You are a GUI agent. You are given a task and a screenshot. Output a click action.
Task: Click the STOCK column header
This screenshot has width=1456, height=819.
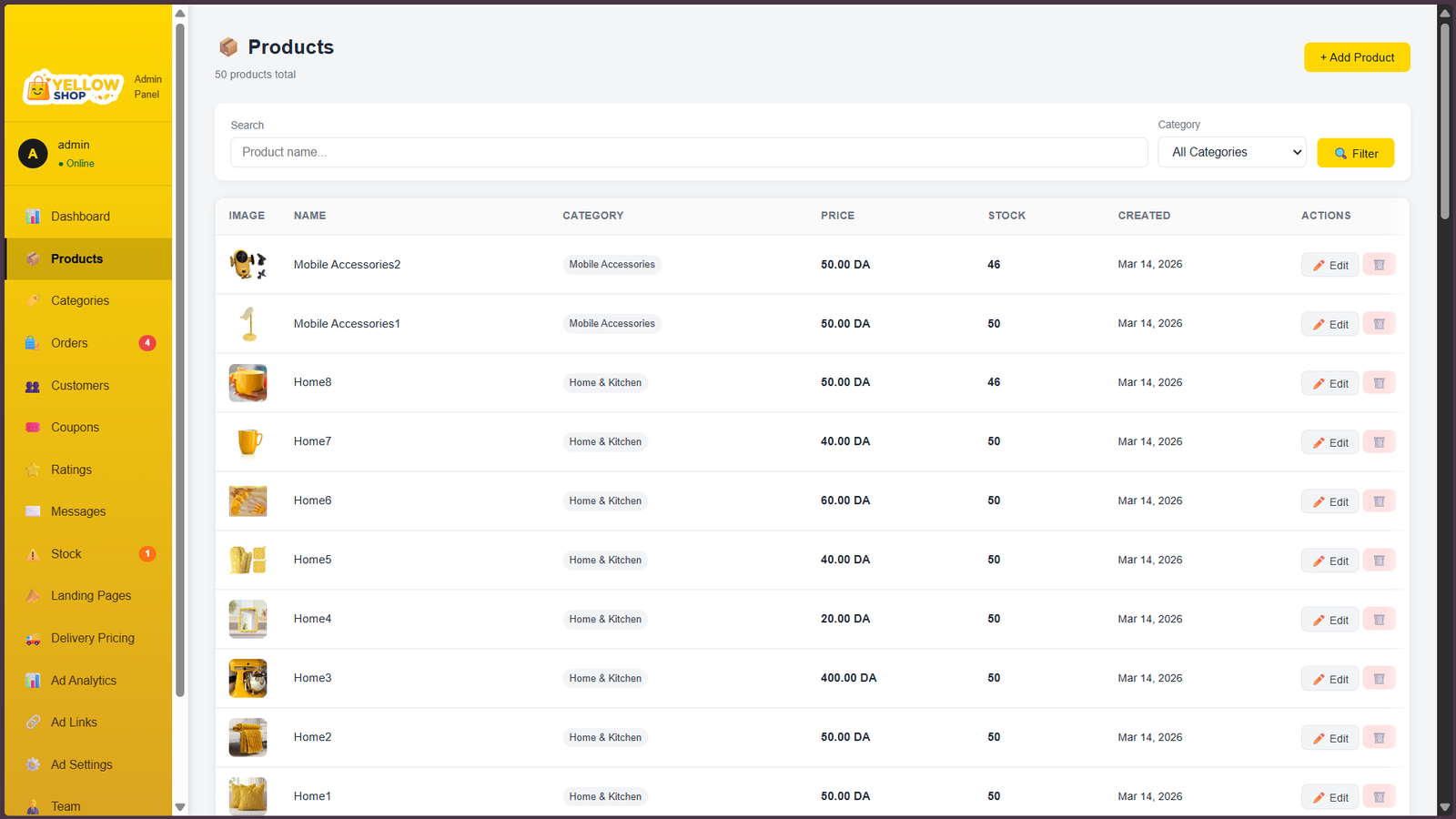(1006, 216)
